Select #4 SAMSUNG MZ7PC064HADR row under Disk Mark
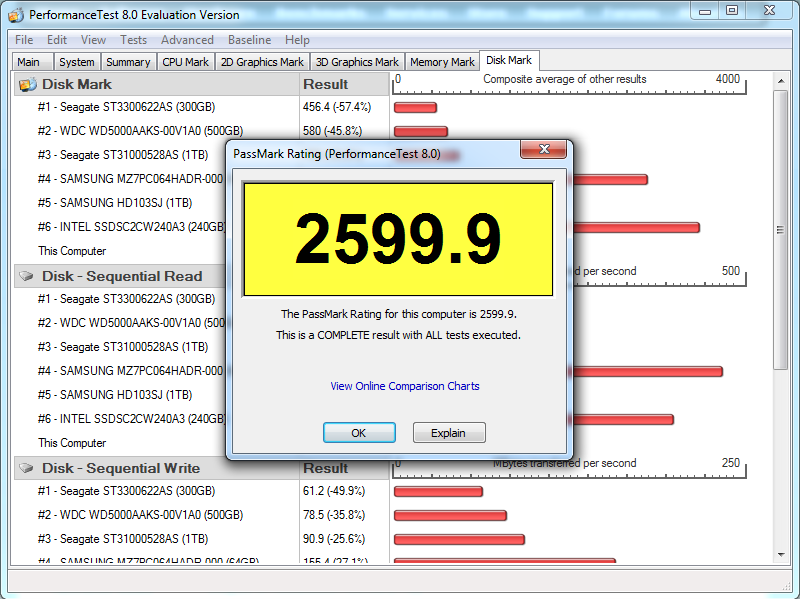The image size is (800, 599). [131, 179]
